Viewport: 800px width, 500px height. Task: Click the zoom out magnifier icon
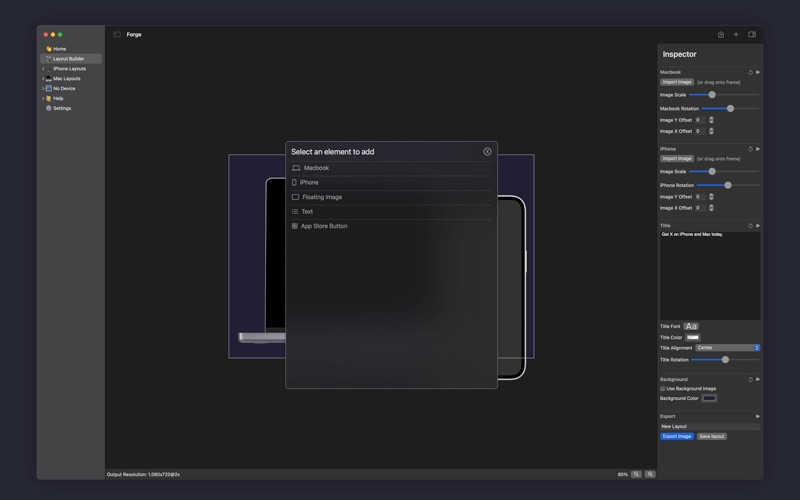tap(636, 474)
